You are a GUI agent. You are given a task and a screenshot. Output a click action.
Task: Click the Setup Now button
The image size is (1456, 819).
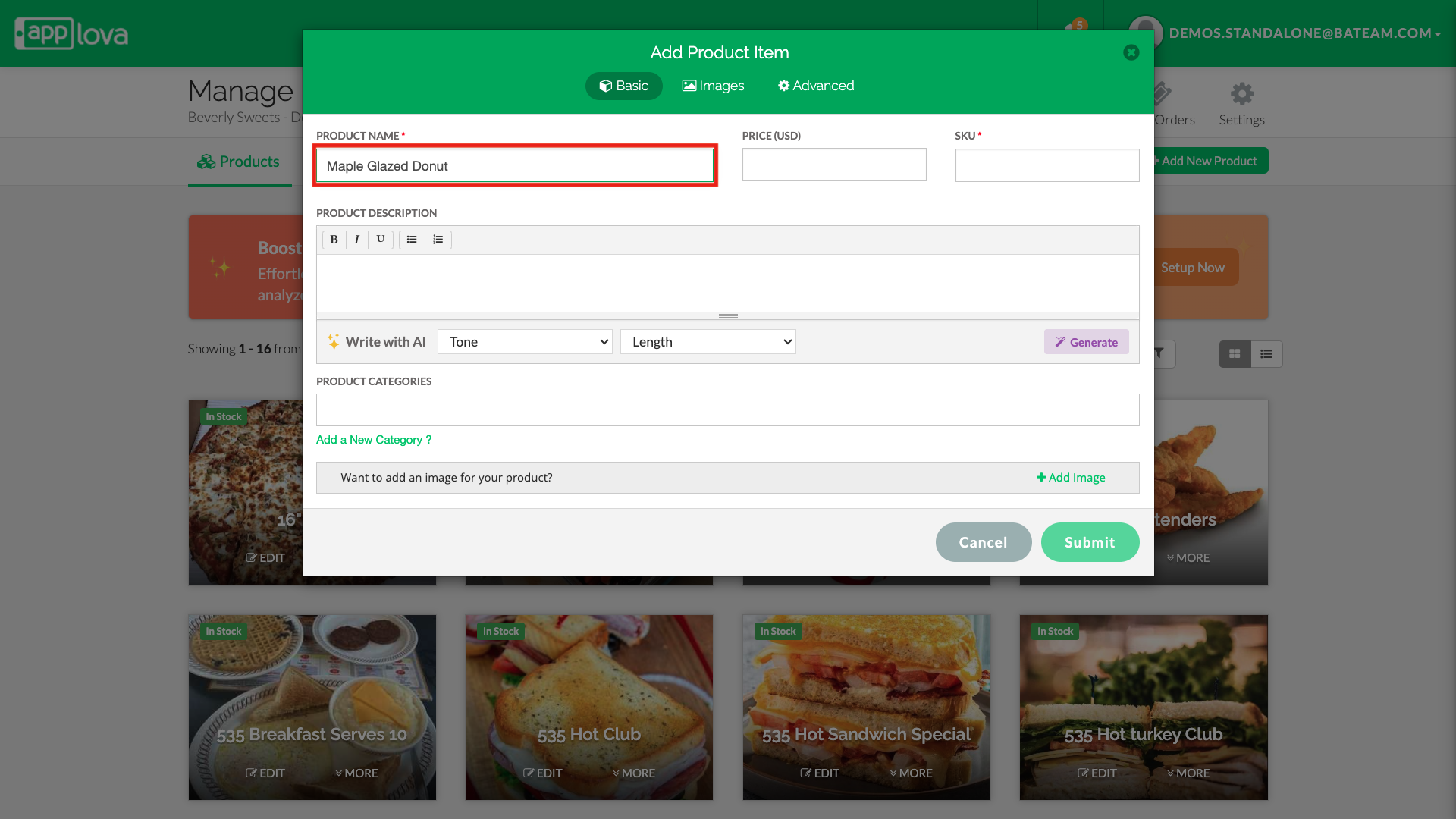[x=1192, y=268]
